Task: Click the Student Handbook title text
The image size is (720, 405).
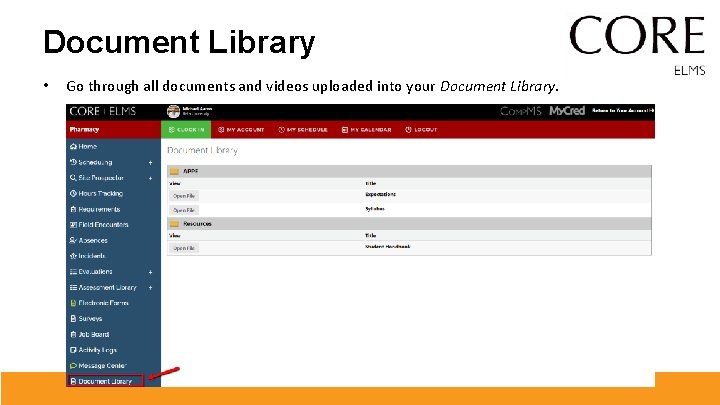Action: pyautogui.click(x=388, y=247)
